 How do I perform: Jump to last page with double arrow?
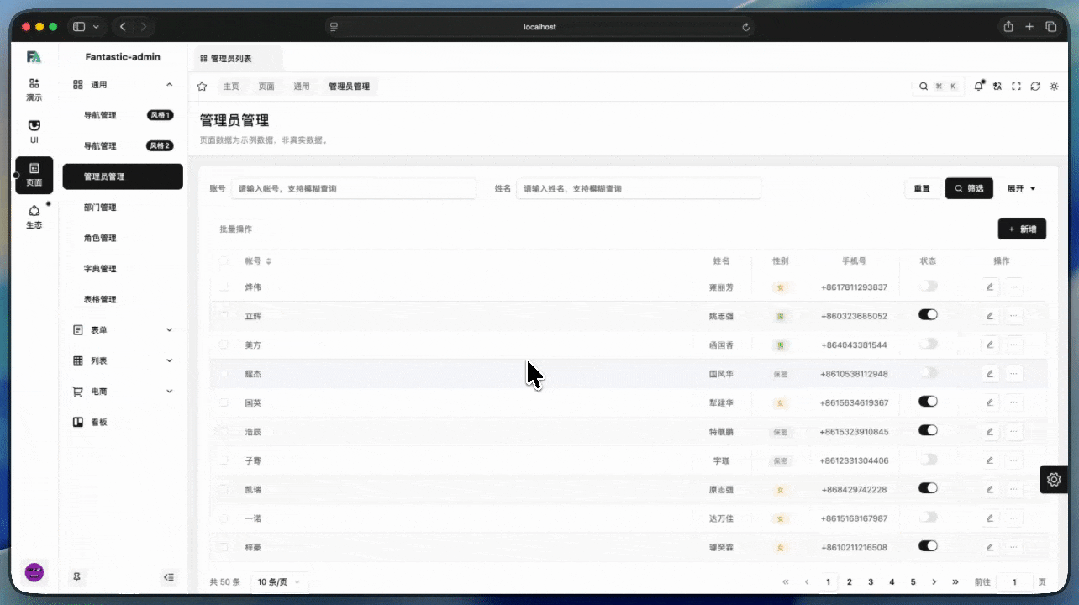955,582
